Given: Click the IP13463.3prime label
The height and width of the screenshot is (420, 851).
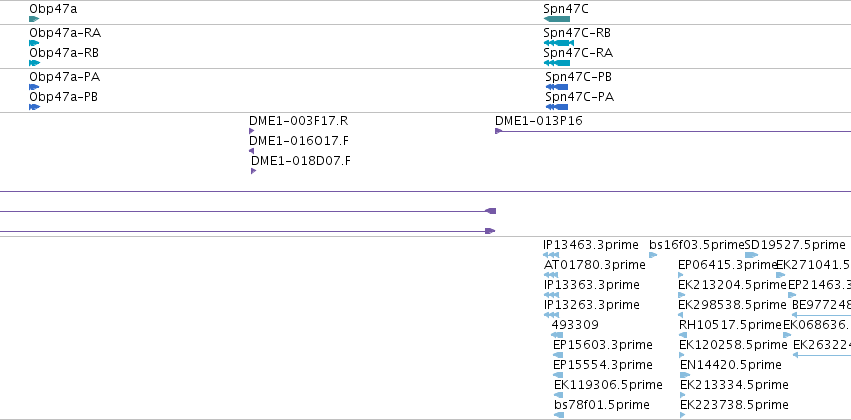Looking at the screenshot, I should (x=591, y=245).
